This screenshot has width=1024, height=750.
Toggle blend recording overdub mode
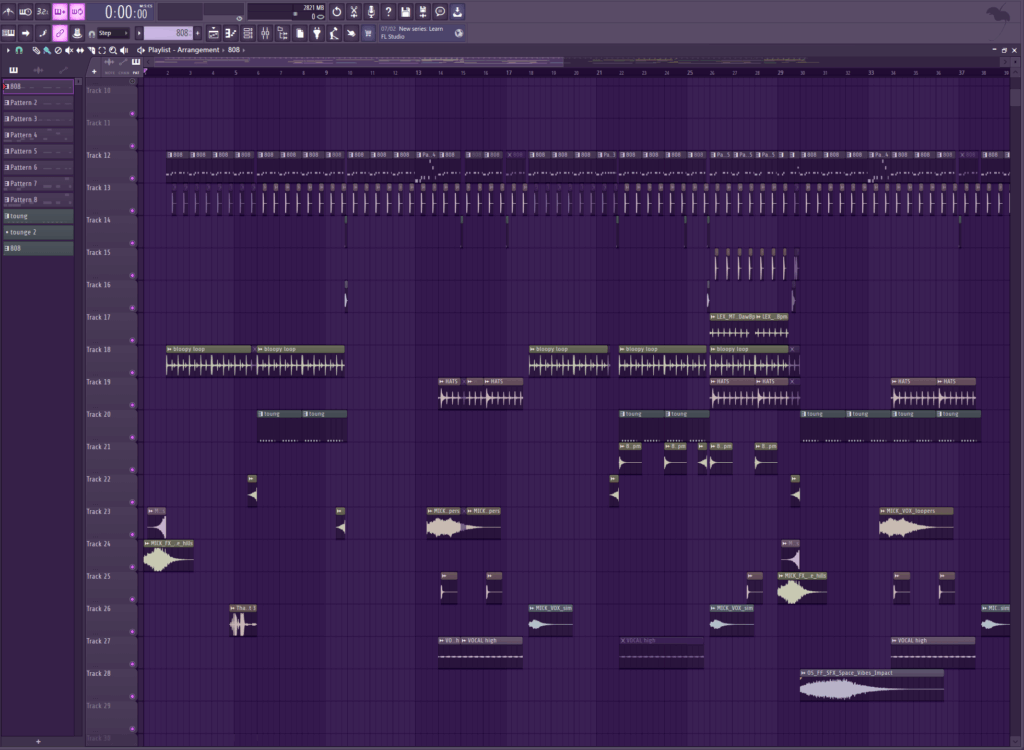point(60,11)
